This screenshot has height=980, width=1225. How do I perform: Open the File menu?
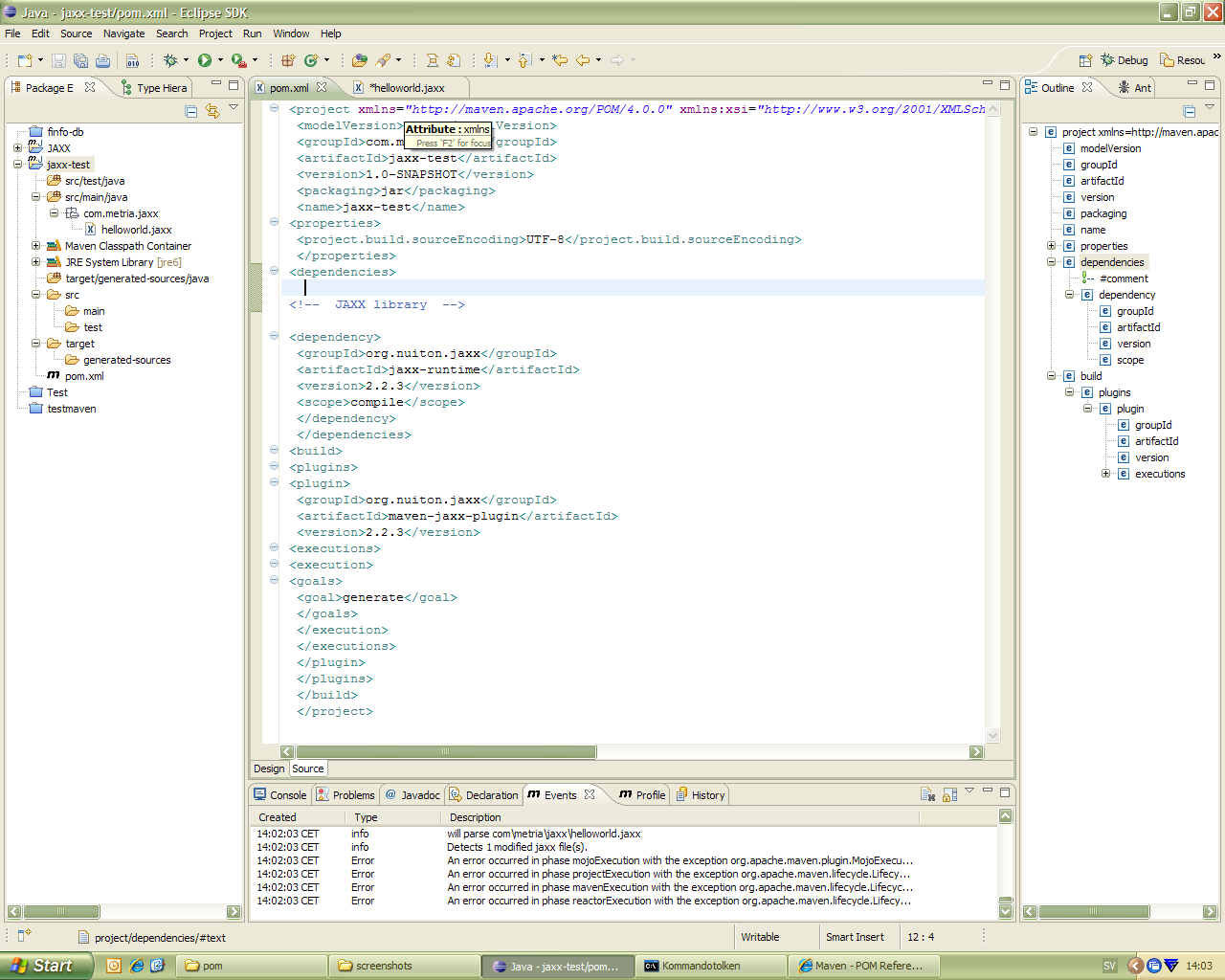click(x=12, y=33)
